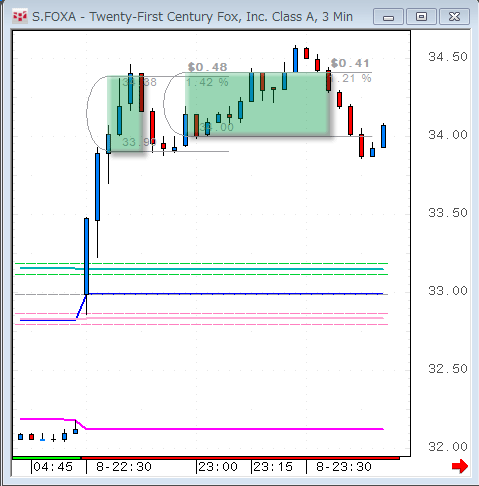Click the 8-22:30 time axis label

(124, 467)
